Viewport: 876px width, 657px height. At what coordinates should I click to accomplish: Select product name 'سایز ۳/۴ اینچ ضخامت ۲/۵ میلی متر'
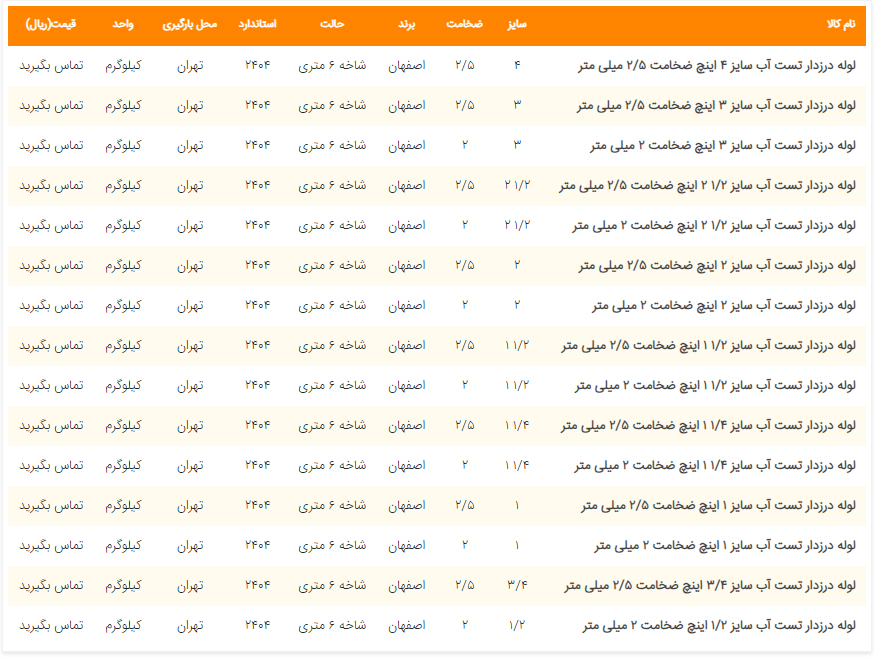710,585
